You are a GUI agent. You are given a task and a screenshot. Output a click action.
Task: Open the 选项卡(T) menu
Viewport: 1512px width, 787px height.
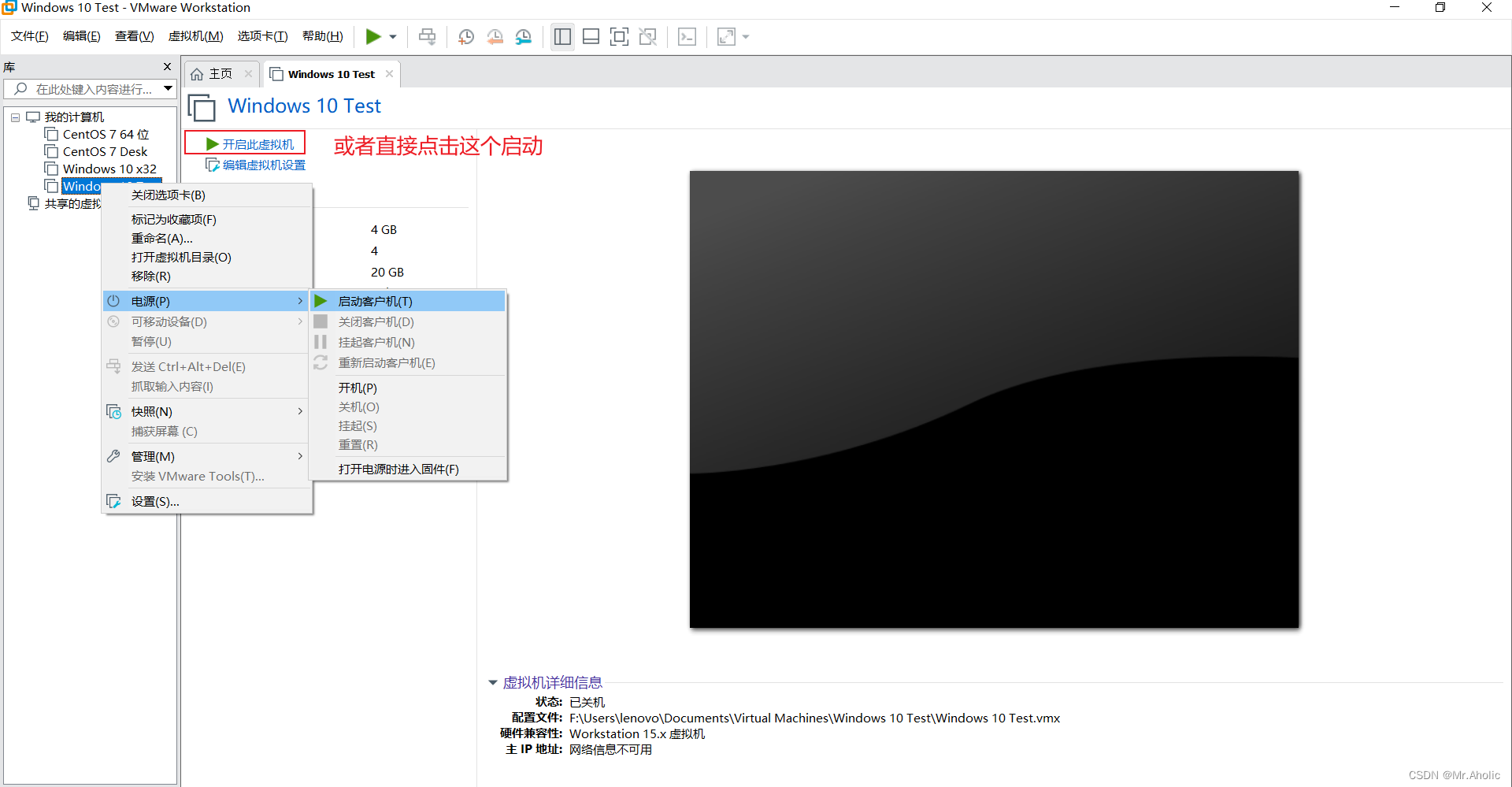[262, 36]
